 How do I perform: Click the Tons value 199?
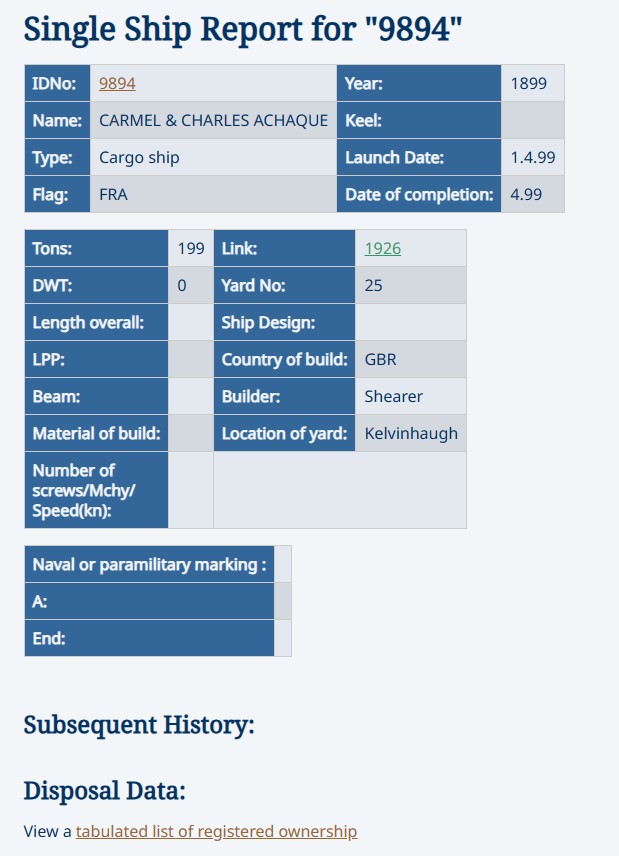tap(191, 248)
